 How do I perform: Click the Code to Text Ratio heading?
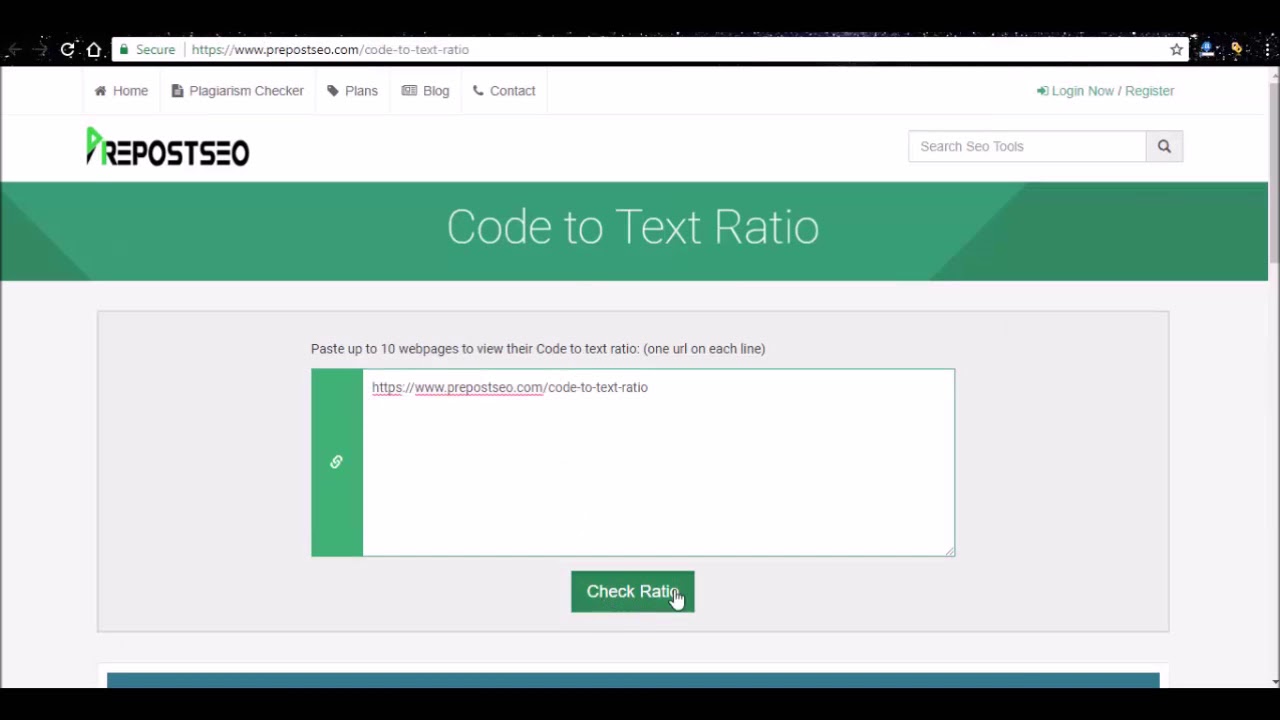point(633,228)
